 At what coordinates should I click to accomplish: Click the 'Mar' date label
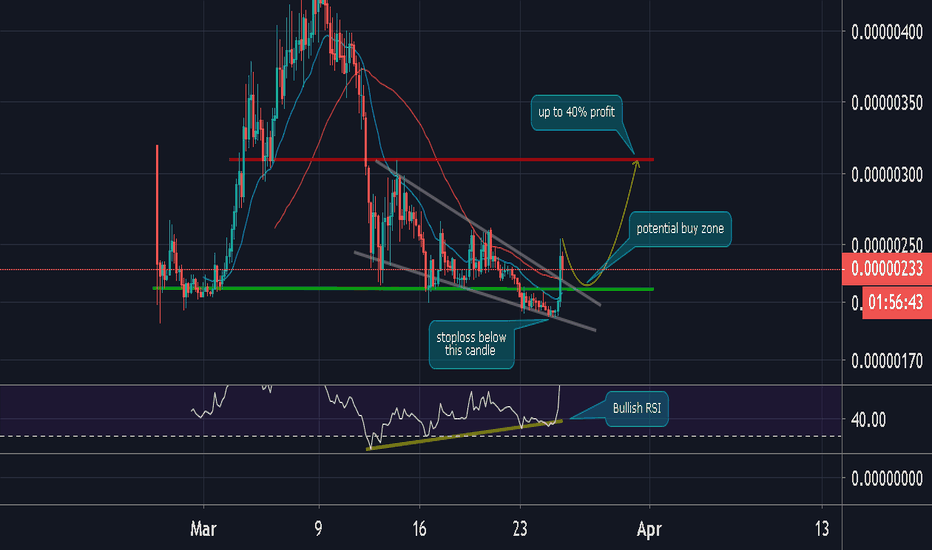coord(203,529)
